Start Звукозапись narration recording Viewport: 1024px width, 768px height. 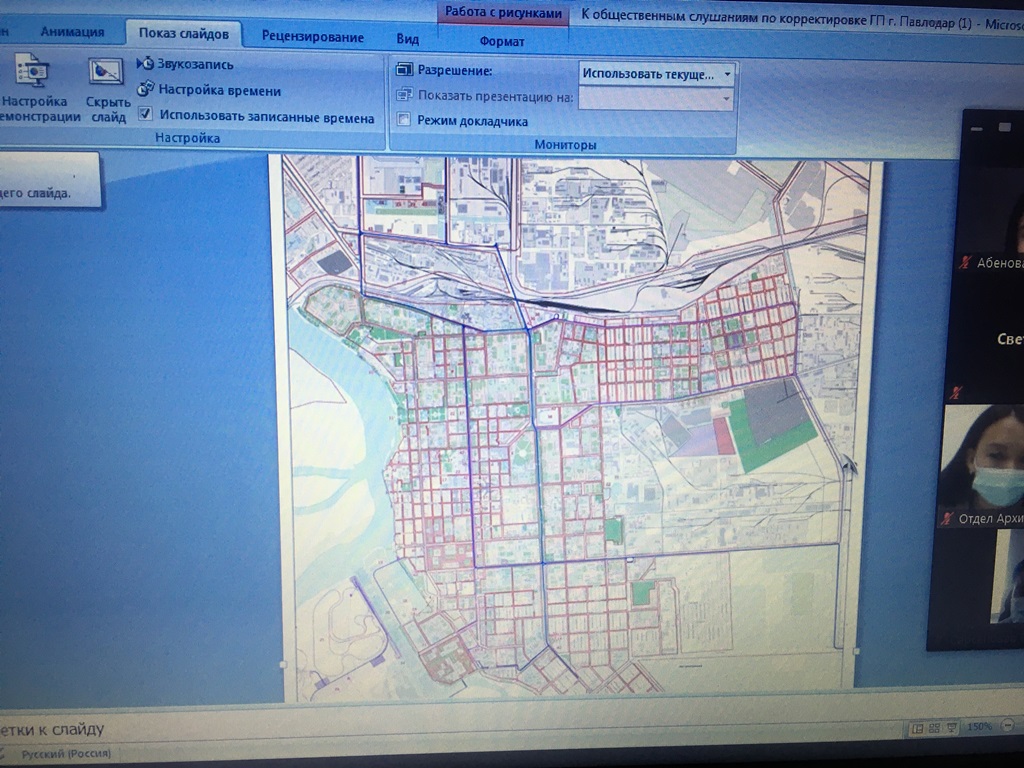(185, 64)
